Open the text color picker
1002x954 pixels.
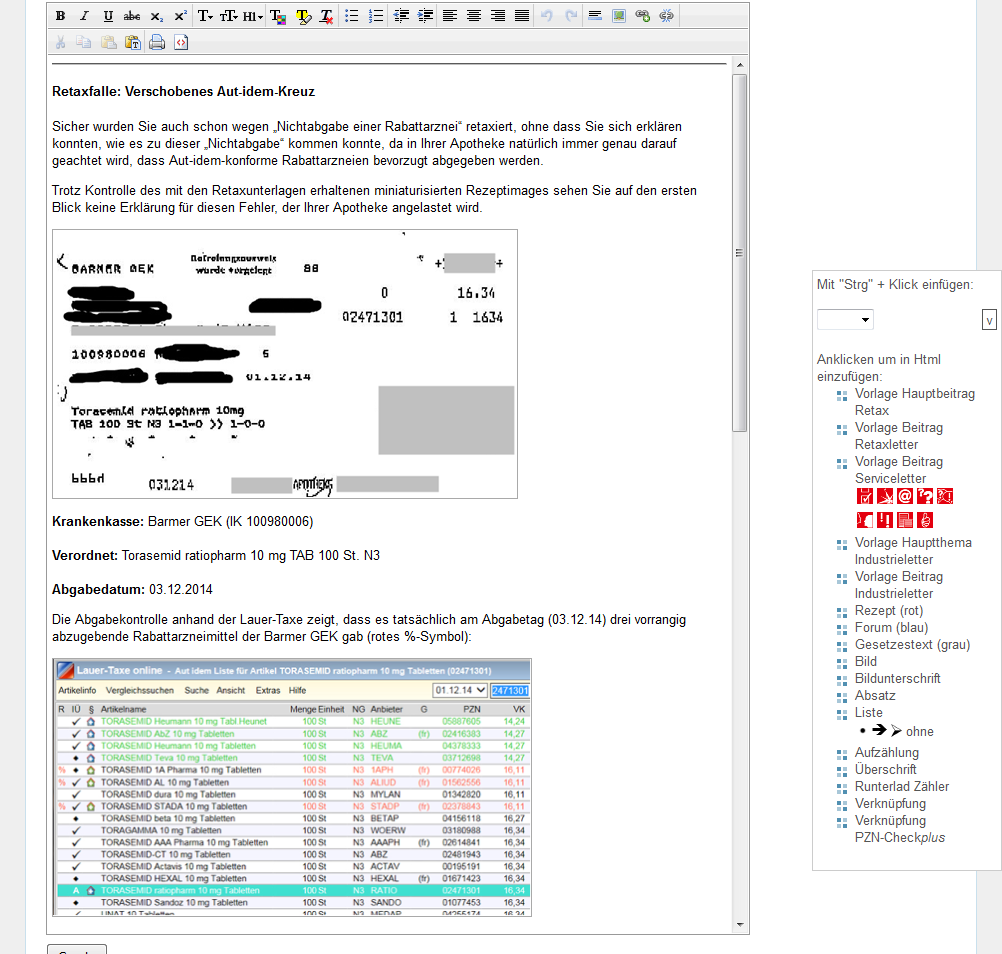[x=279, y=16]
